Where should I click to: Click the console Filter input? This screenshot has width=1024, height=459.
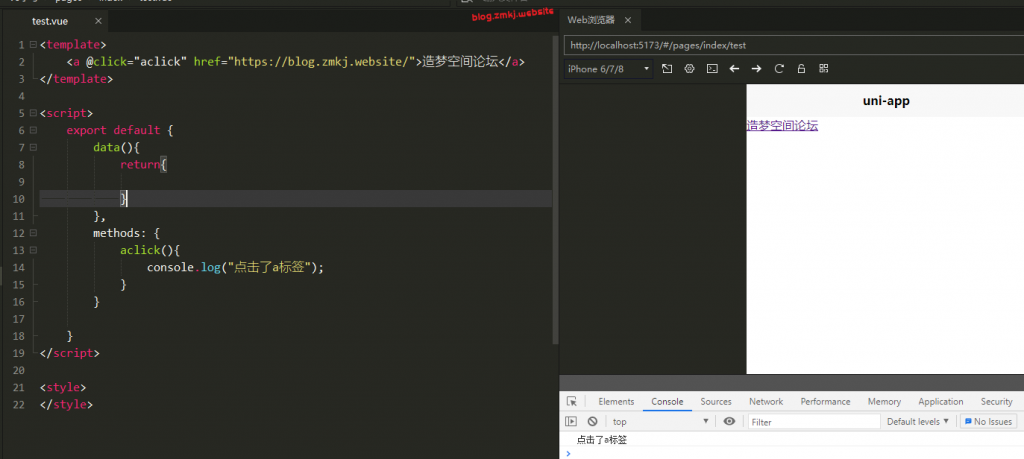pyautogui.click(x=814, y=422)
